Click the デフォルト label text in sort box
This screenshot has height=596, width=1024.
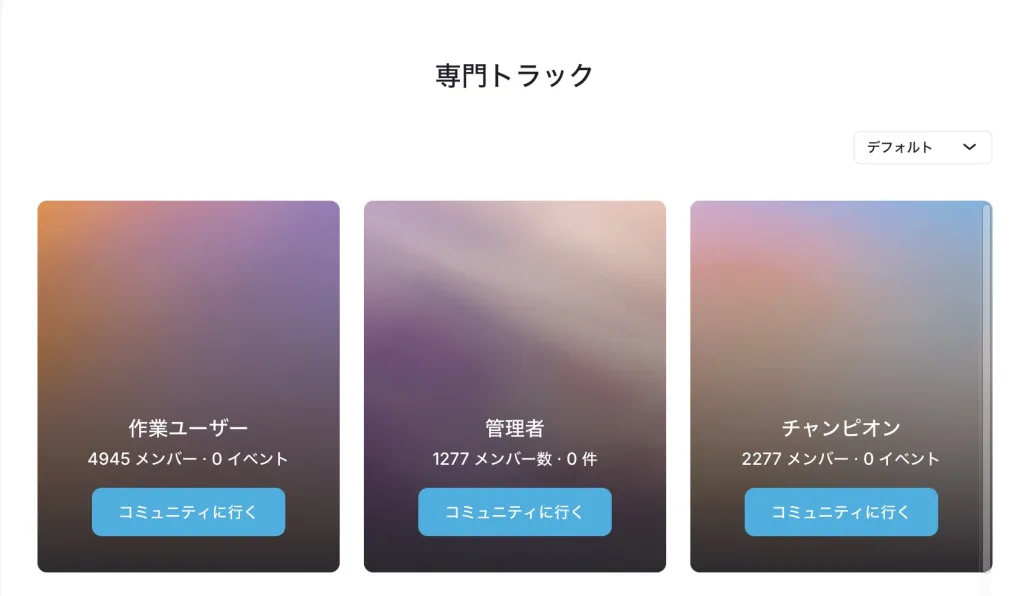coord(900,147)
